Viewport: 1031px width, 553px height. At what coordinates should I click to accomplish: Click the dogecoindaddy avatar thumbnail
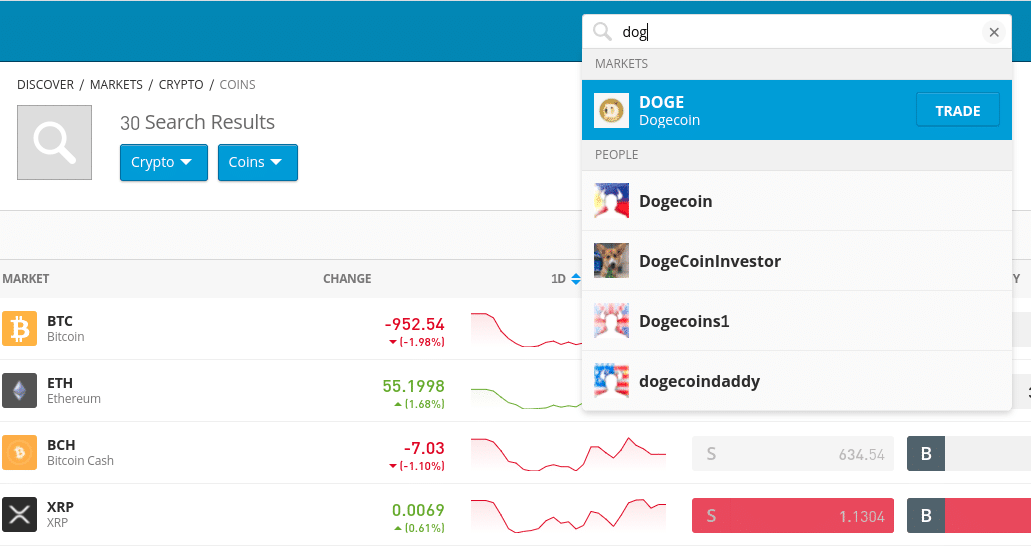click(611, 381)
